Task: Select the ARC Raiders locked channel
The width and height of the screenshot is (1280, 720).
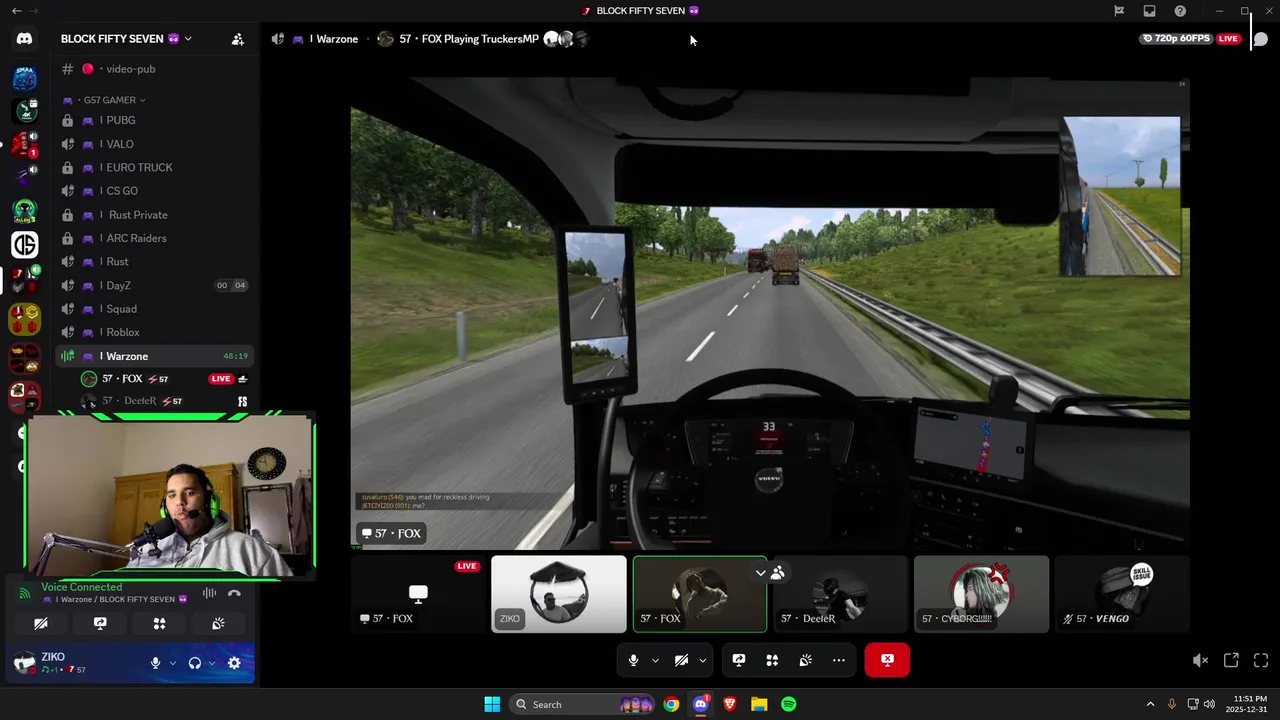Action: pyautogui.click(x=155, y=238)
